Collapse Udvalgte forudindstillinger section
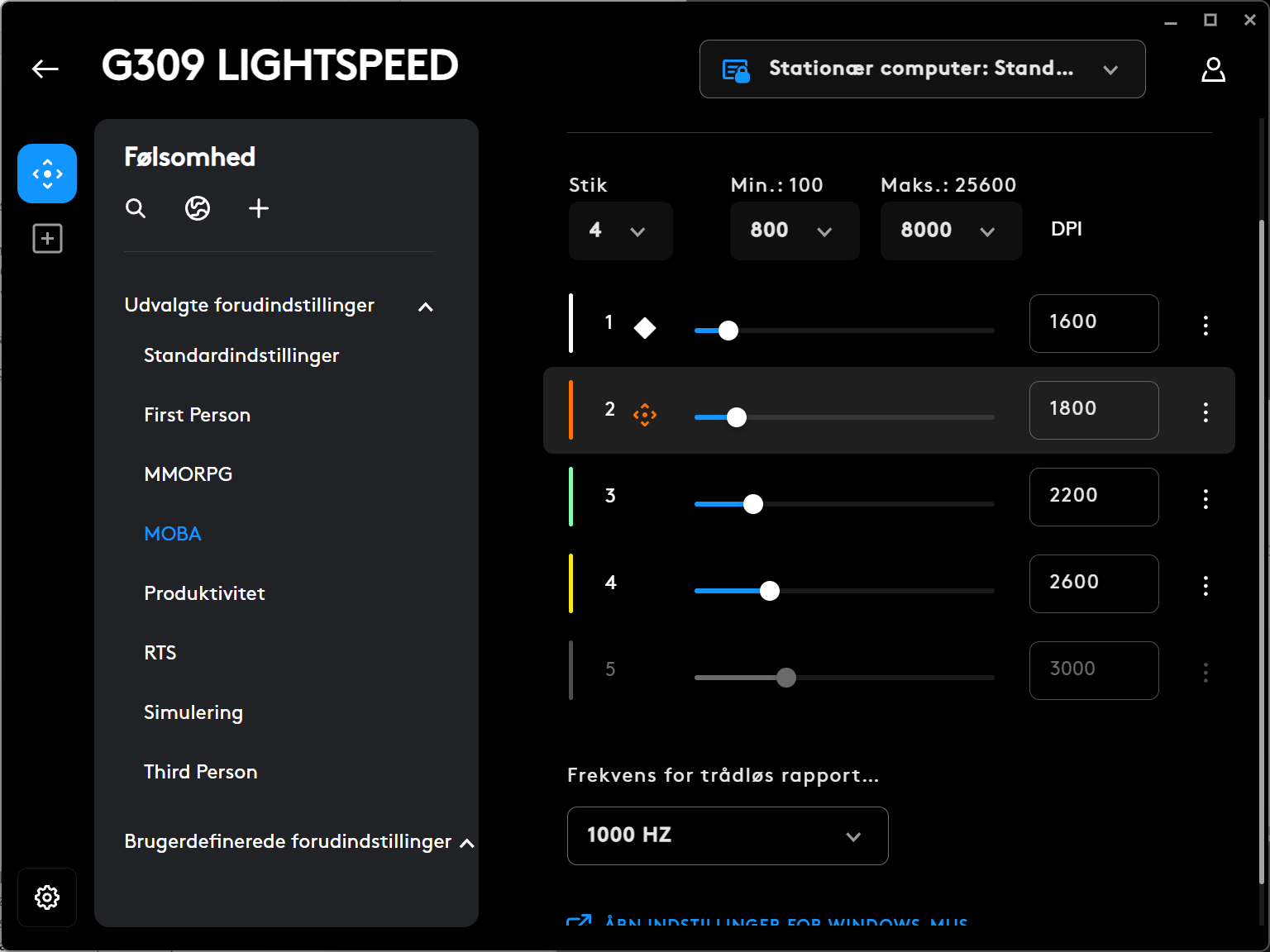The height and width of the screenshot is (952, 1270). pyautogui.click(x=426, y=307)
